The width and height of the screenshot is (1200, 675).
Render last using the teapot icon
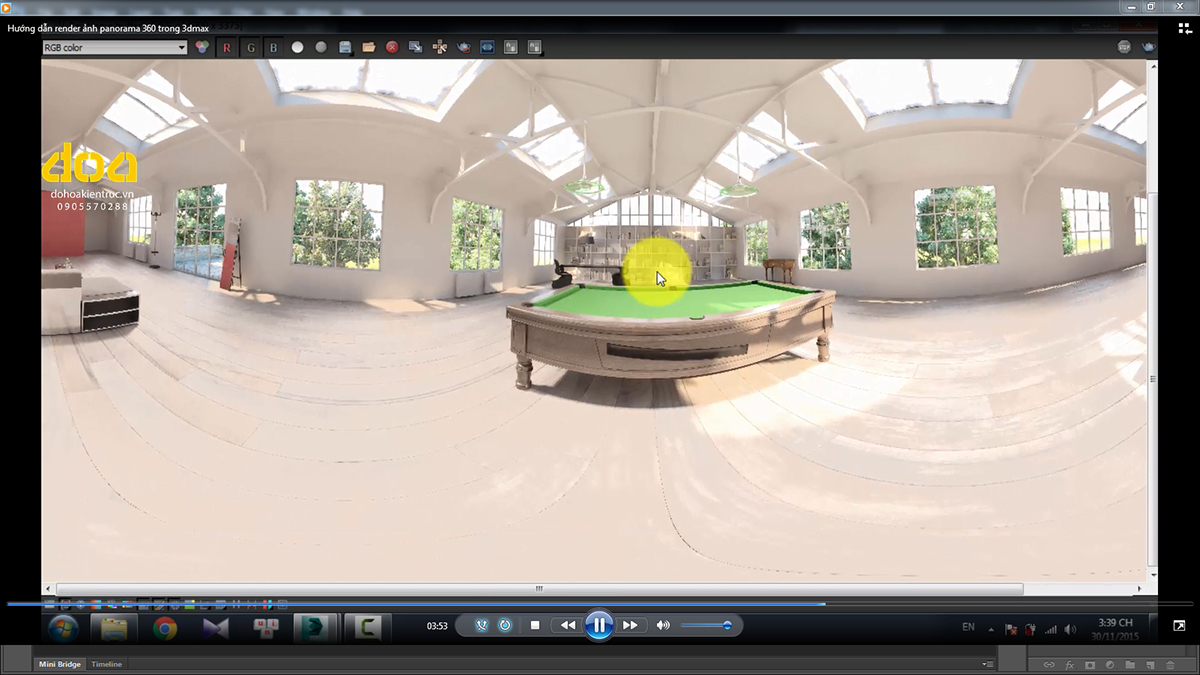[463, 46]
